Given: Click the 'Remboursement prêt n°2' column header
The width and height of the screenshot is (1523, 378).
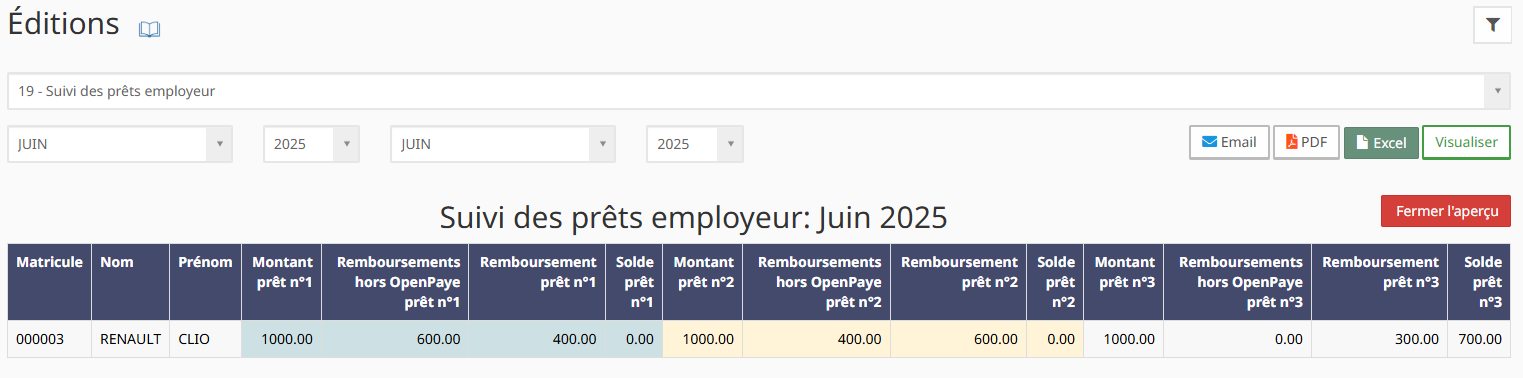Looking at the screenshot, I should 958,281.
